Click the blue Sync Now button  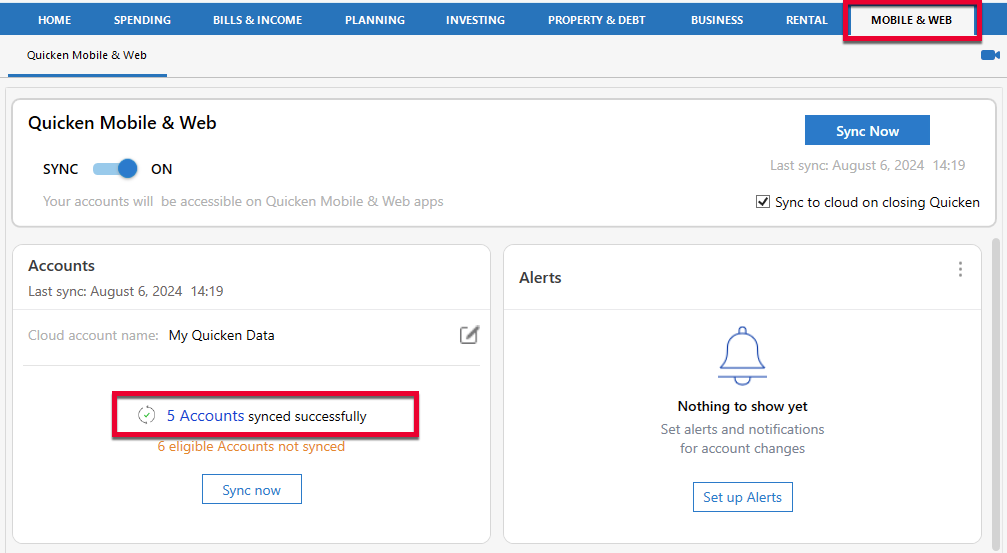[x=867, y=130]
